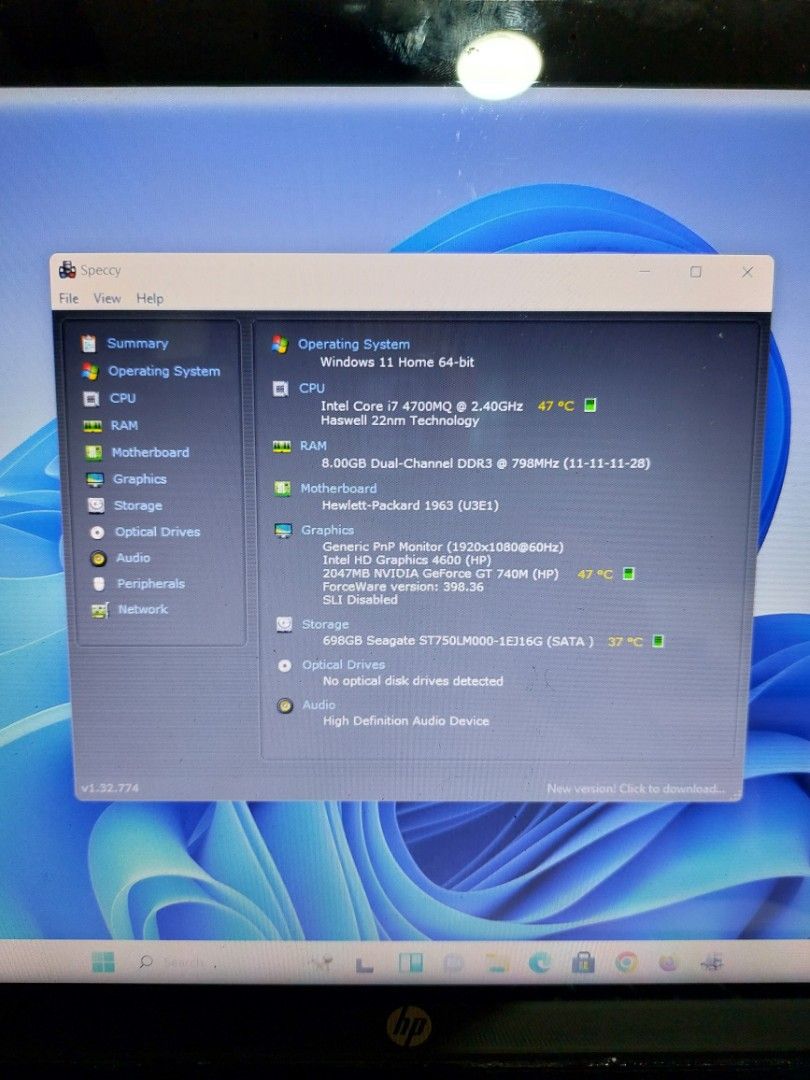
Task: Click the Storage heading in summary panel
Action: coord(325,624)
